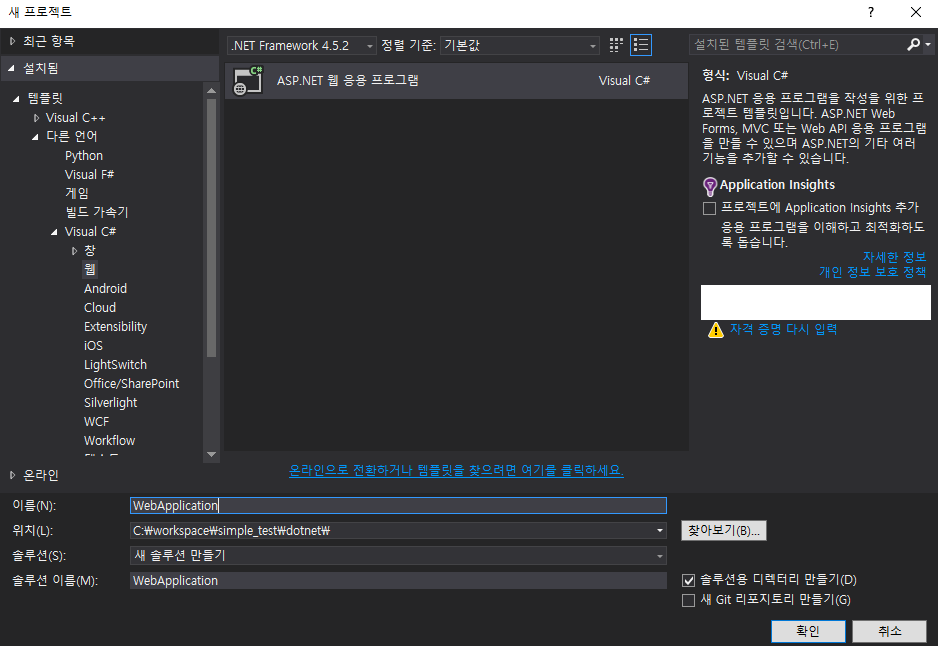
Task: Expand the 온라인 section
Action: coord(12,475)
